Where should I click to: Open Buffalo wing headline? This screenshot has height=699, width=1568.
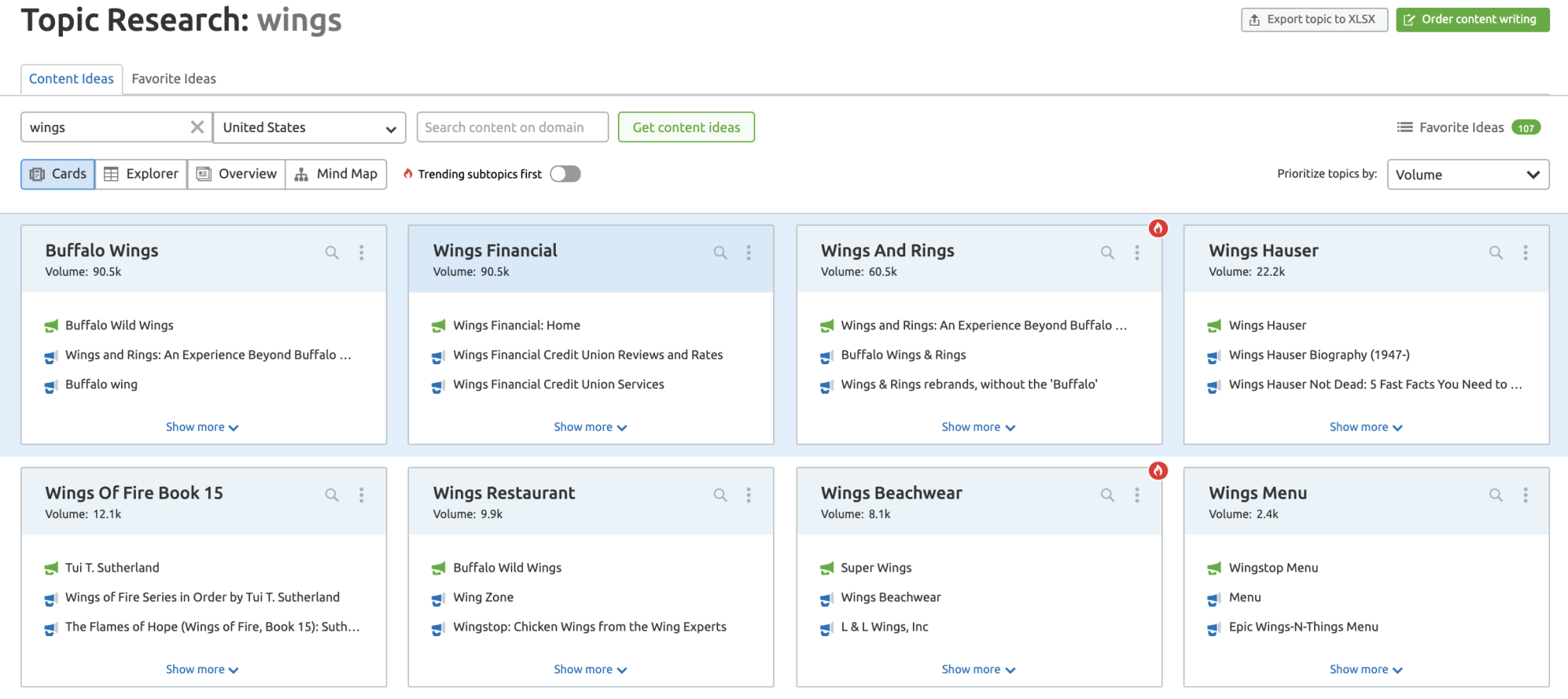point(101,384)
